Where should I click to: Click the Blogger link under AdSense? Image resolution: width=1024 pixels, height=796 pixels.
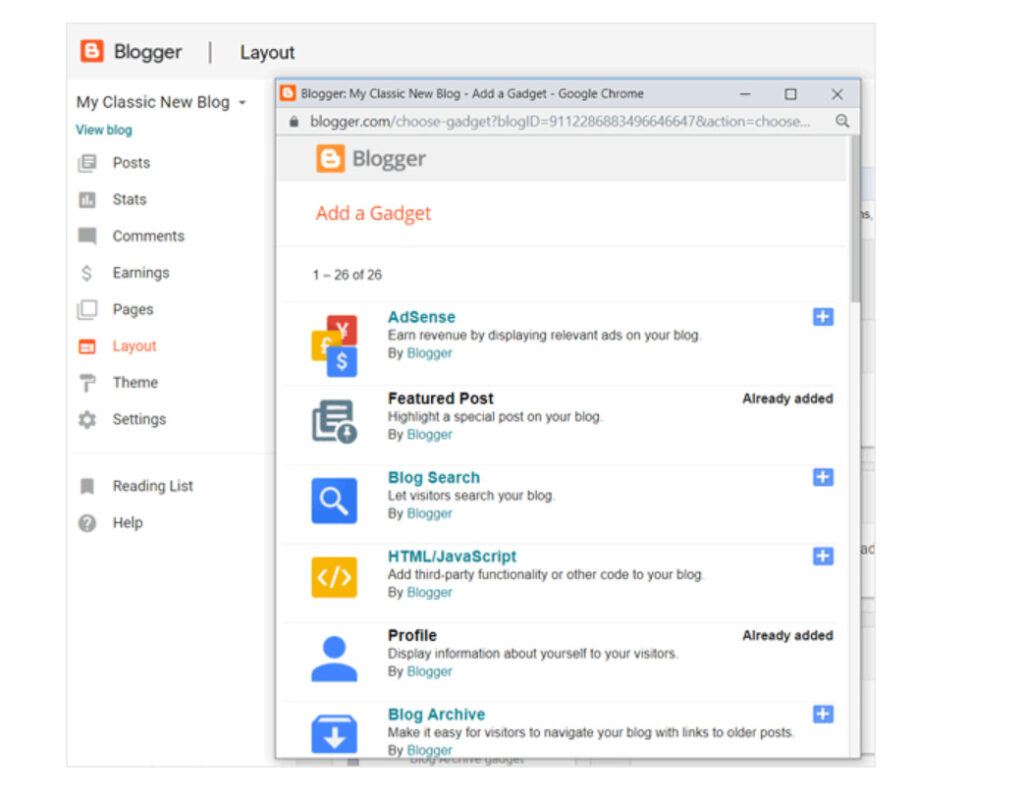[429, 353]
